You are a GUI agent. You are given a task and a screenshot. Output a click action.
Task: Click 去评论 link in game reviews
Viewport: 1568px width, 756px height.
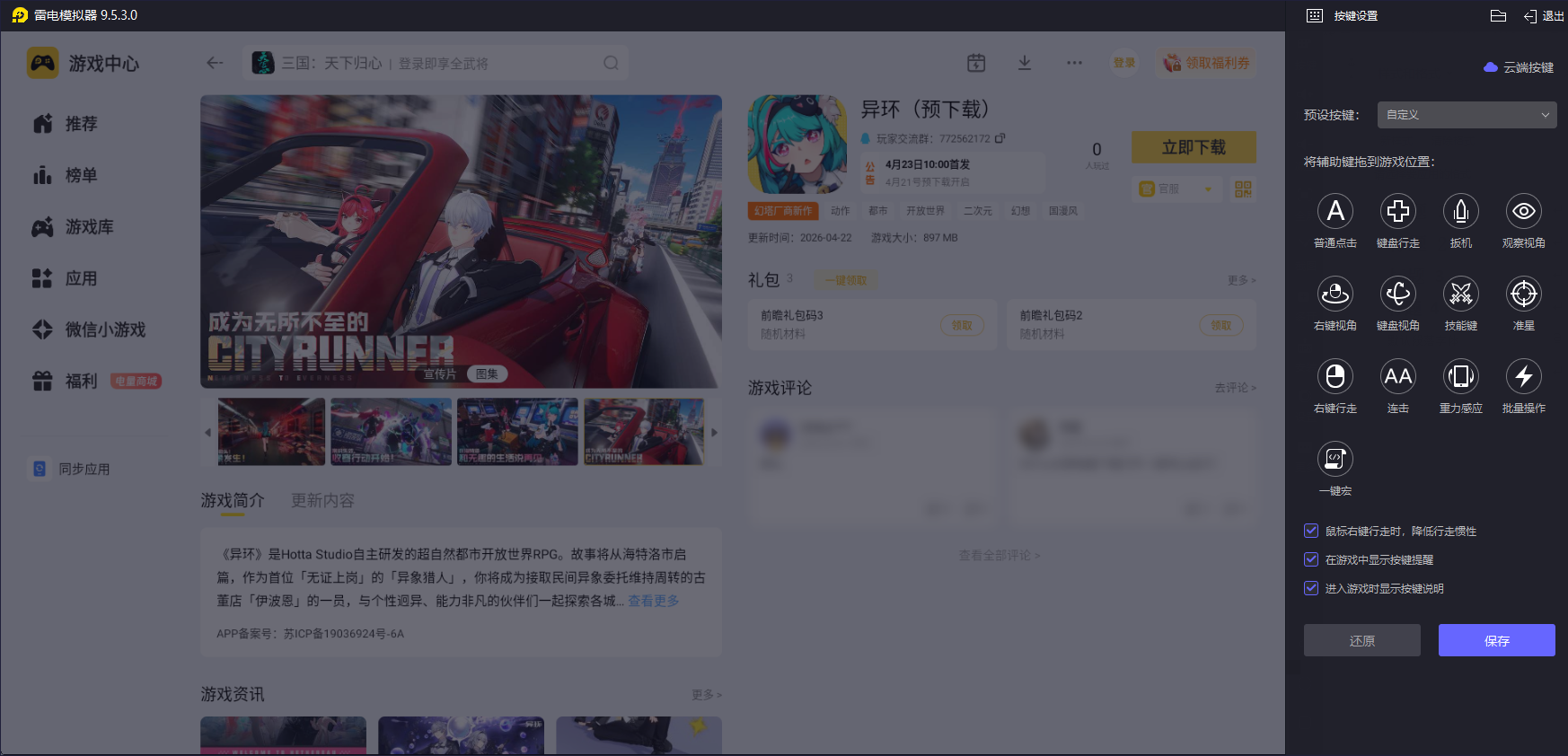tap(1235, 388)
